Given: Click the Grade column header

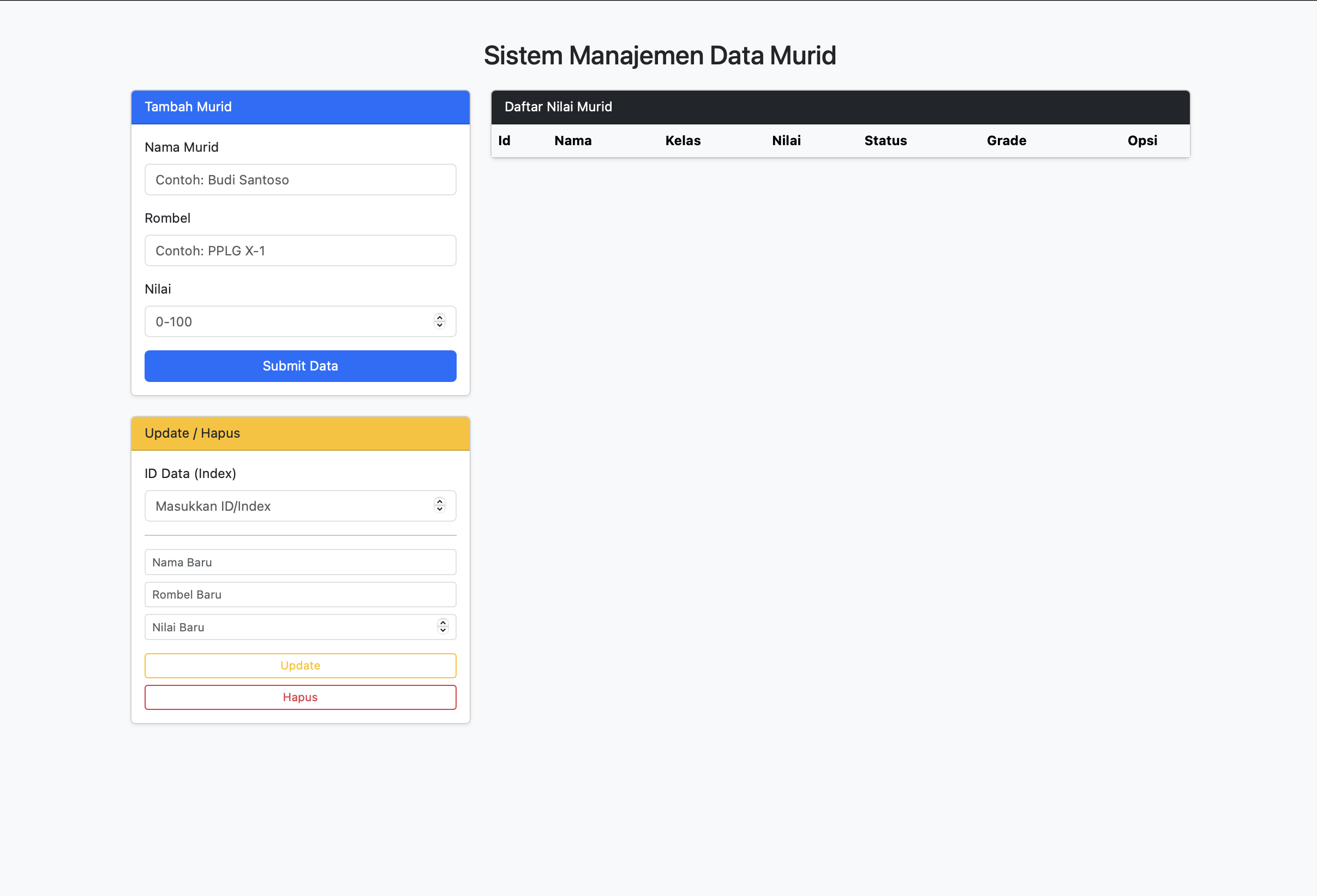Looking at the screenshot, I should tap(1007, 141).
